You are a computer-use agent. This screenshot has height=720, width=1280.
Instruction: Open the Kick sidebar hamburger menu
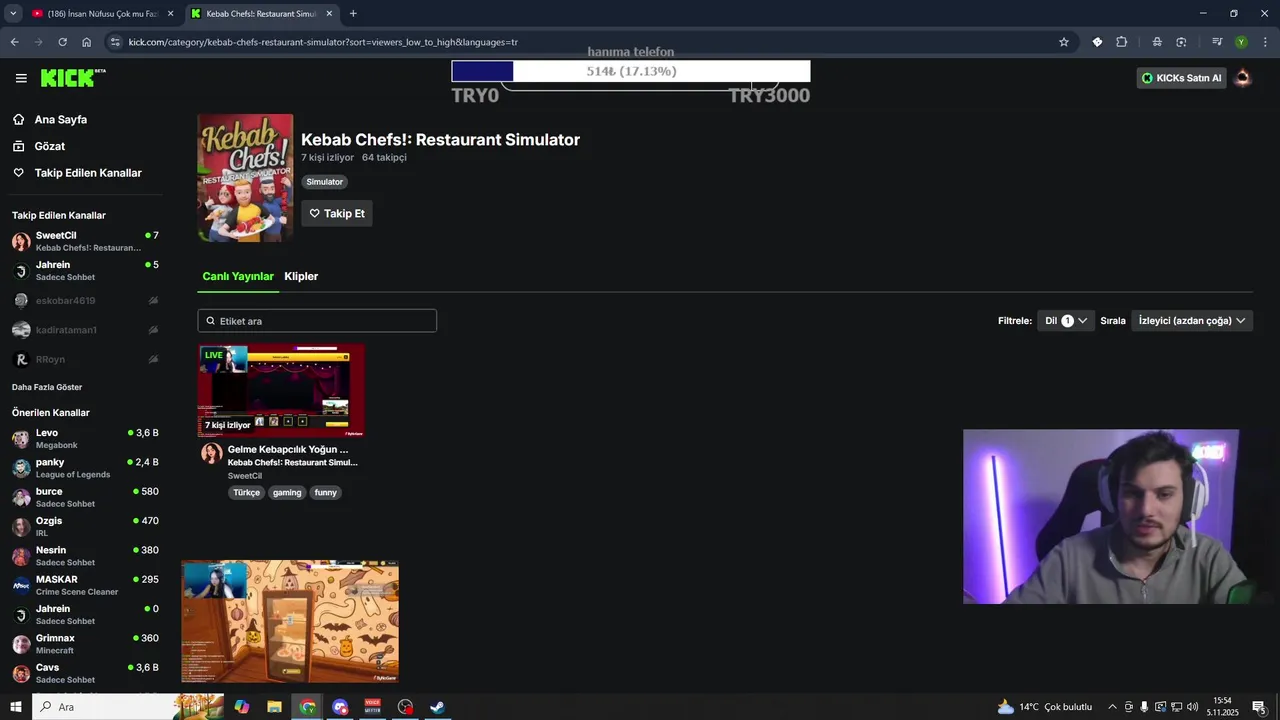tap(21, 78)
